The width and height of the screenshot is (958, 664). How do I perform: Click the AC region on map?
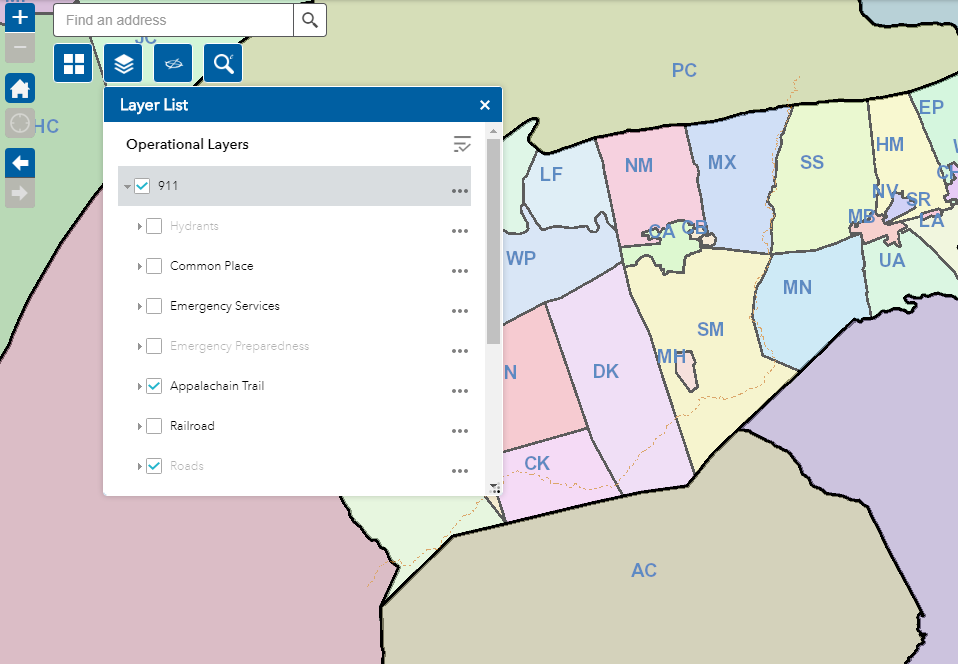(x=644, y=571)
